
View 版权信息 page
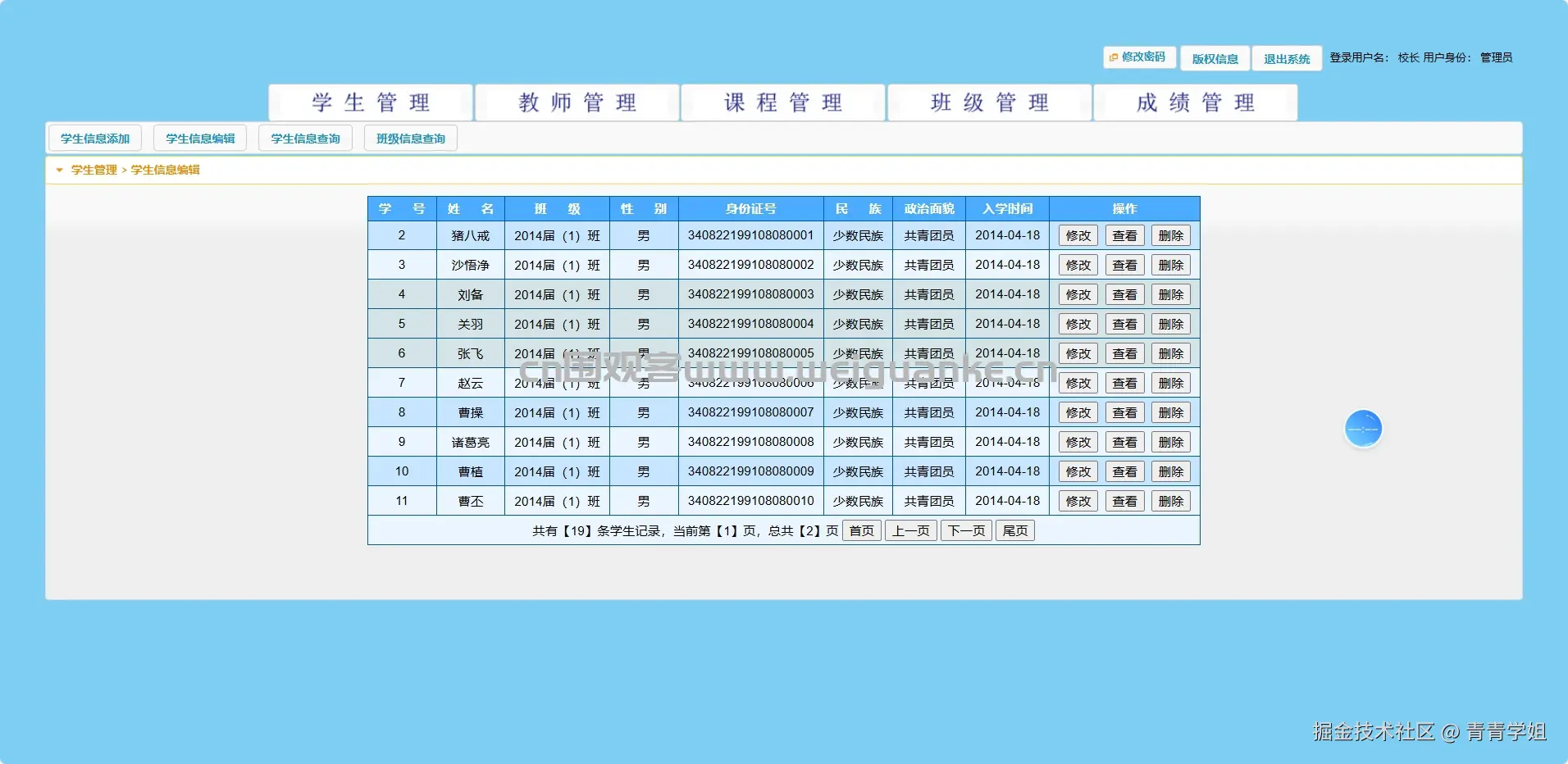[1215, 58]
